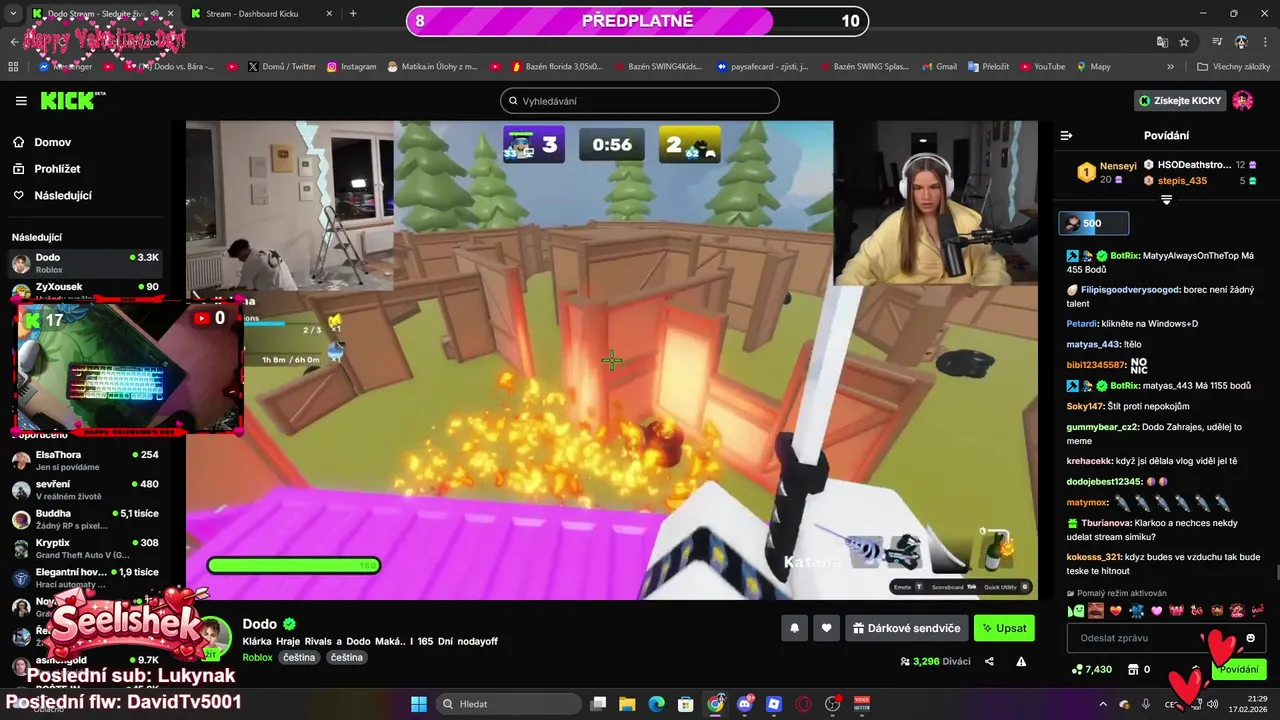Open the Instagram bookmark
Image resolution: width=1280 pixels, height=720 pixels.
(352, 66)
